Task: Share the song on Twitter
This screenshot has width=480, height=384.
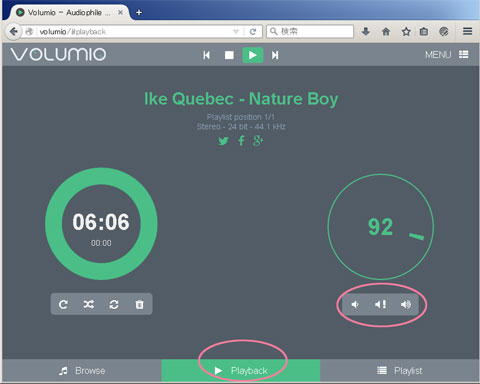Action: (x=223, y=141)
